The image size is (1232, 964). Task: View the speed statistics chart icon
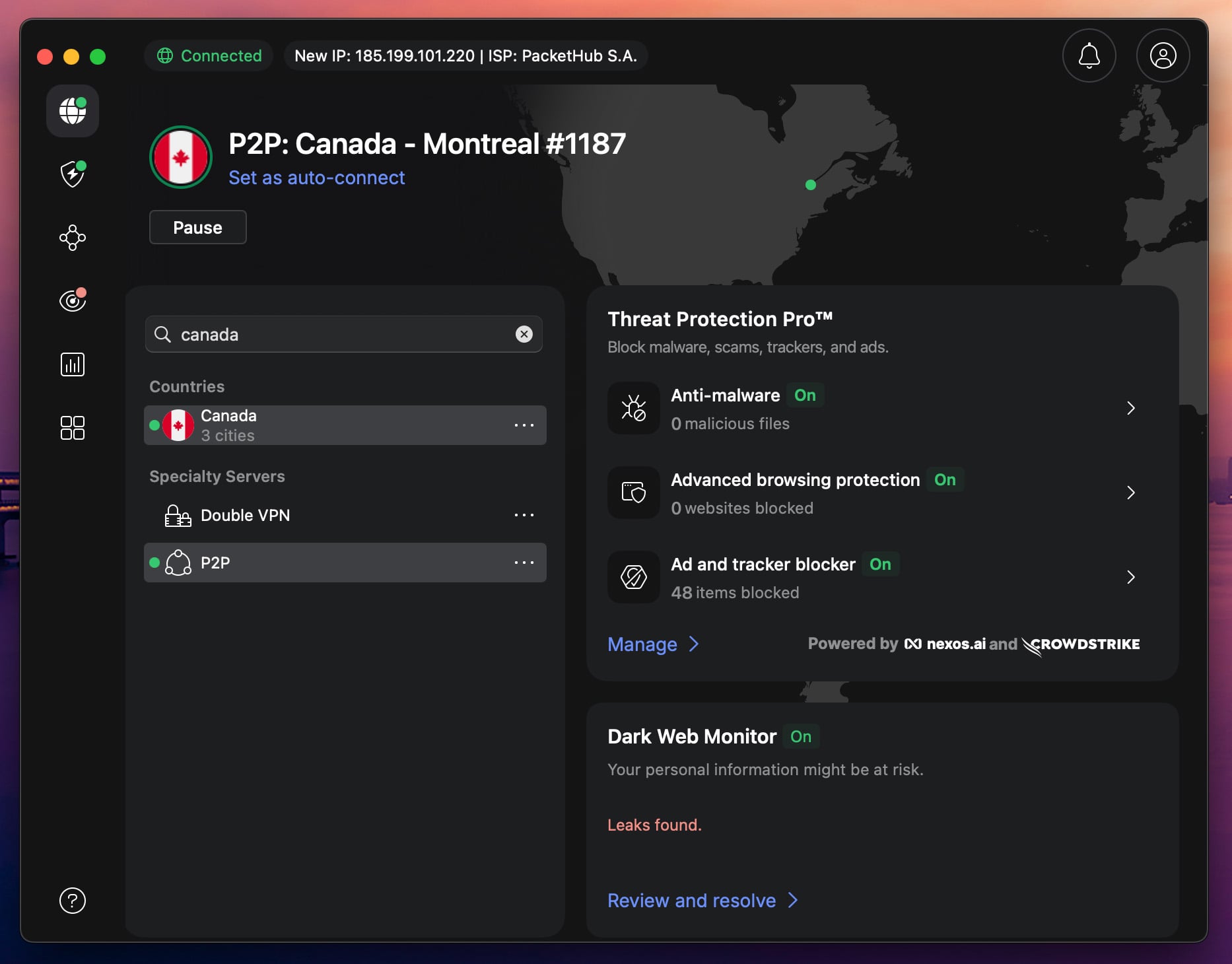72,364
